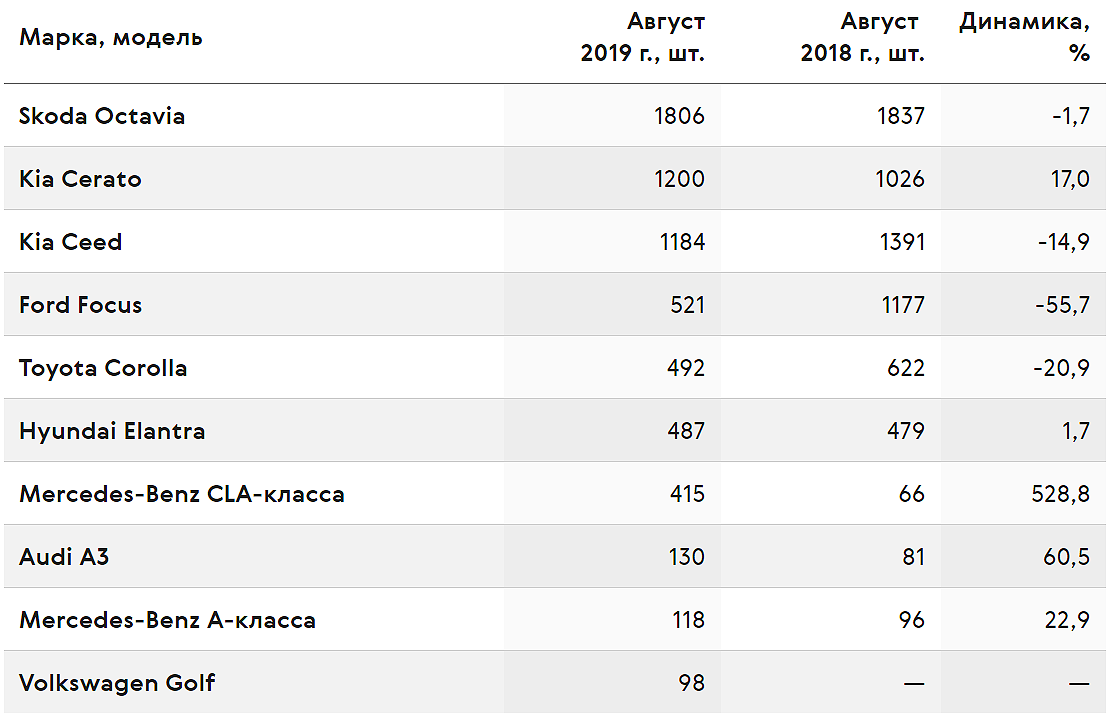Select the 1391 value for Kia Ceed
Screen dimensions: 1113x717
(x=902, y=242)
